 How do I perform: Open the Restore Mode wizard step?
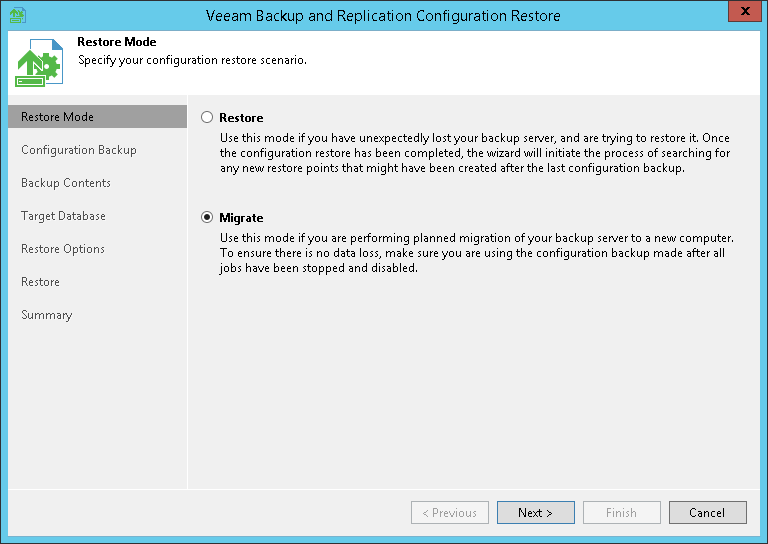[58, 117]
